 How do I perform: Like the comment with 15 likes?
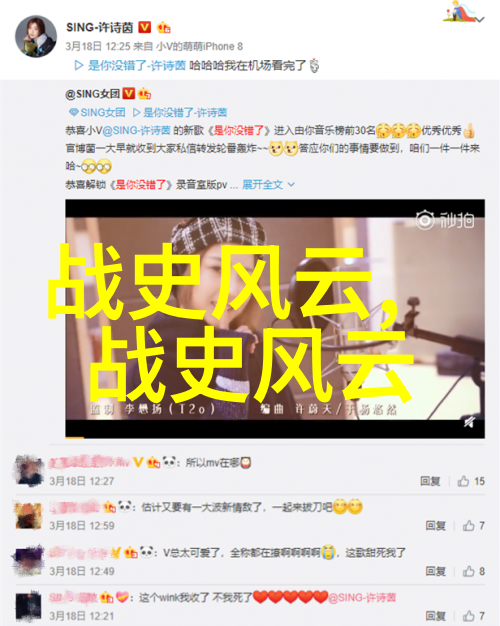pos(471,481)
